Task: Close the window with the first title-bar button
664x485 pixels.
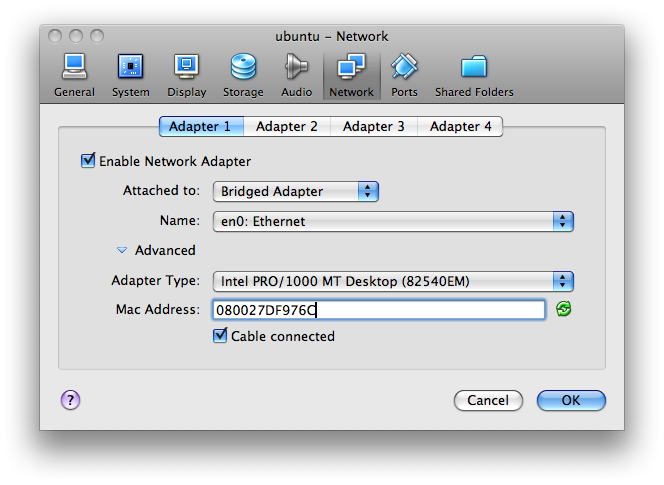Action: coord(55,36)
